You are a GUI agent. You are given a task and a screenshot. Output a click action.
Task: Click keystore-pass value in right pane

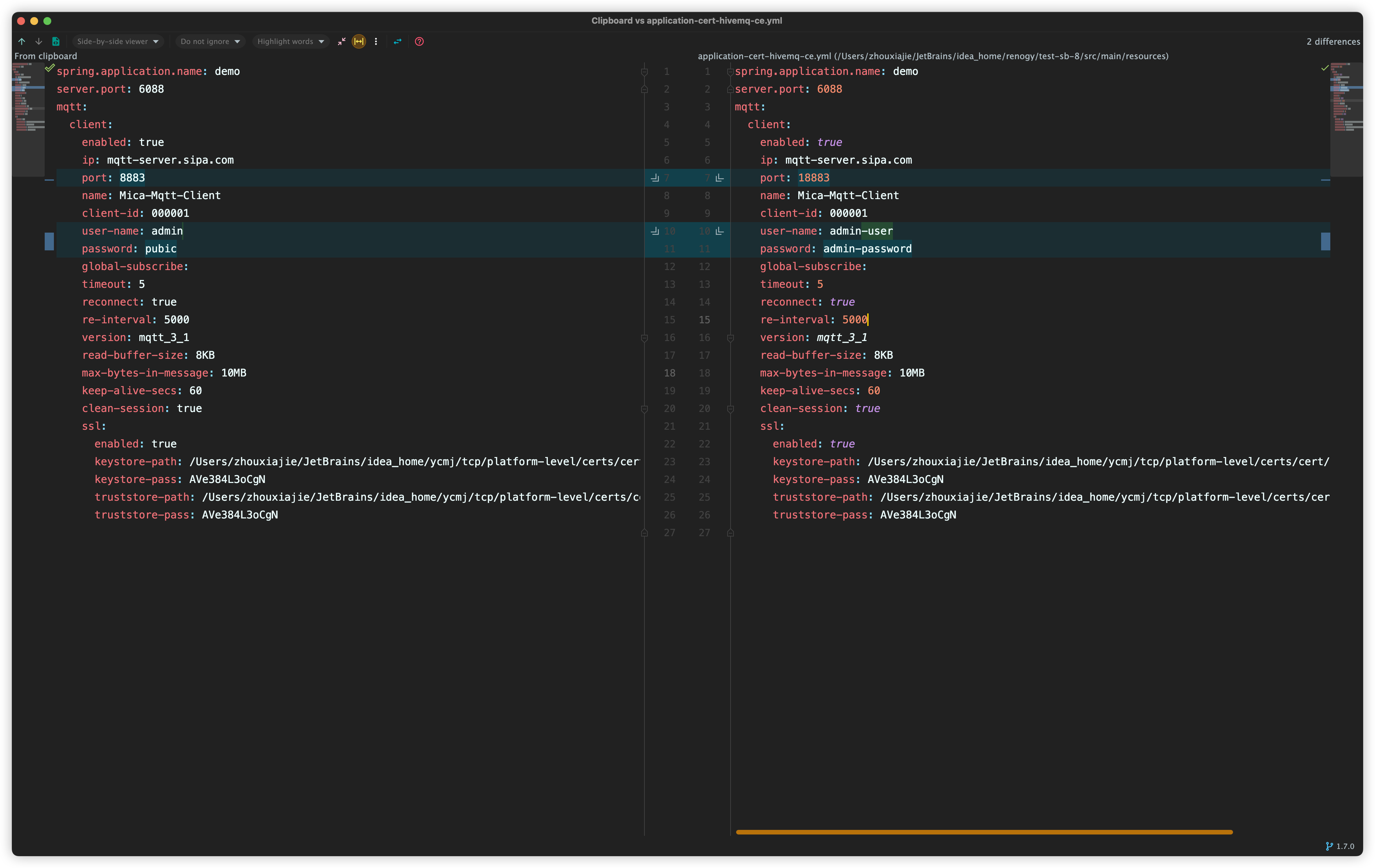coord(905,479)
